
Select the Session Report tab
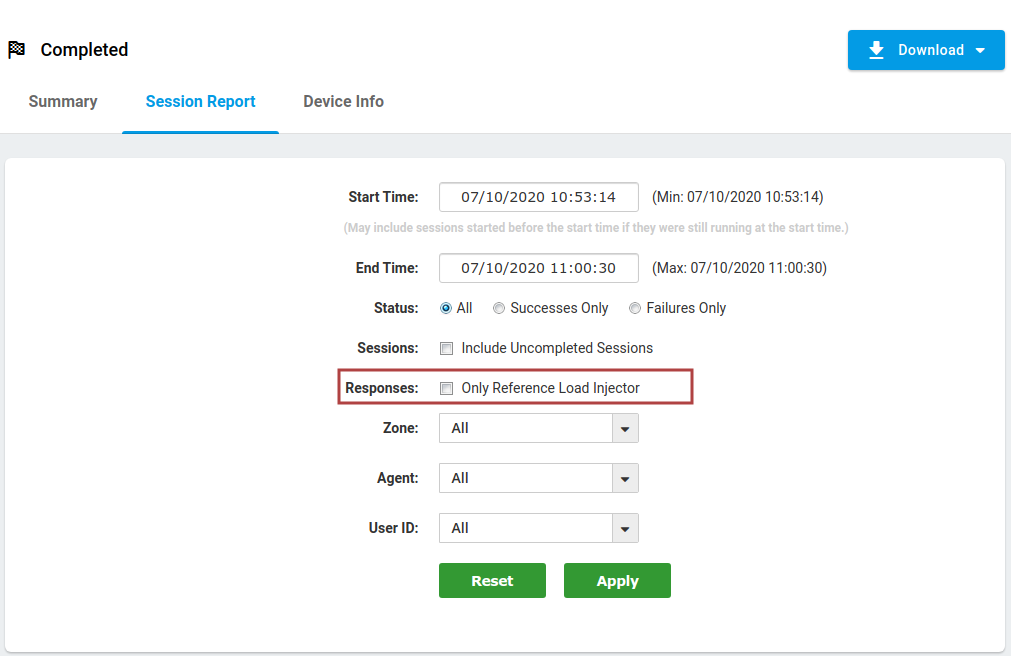[200, 101]
